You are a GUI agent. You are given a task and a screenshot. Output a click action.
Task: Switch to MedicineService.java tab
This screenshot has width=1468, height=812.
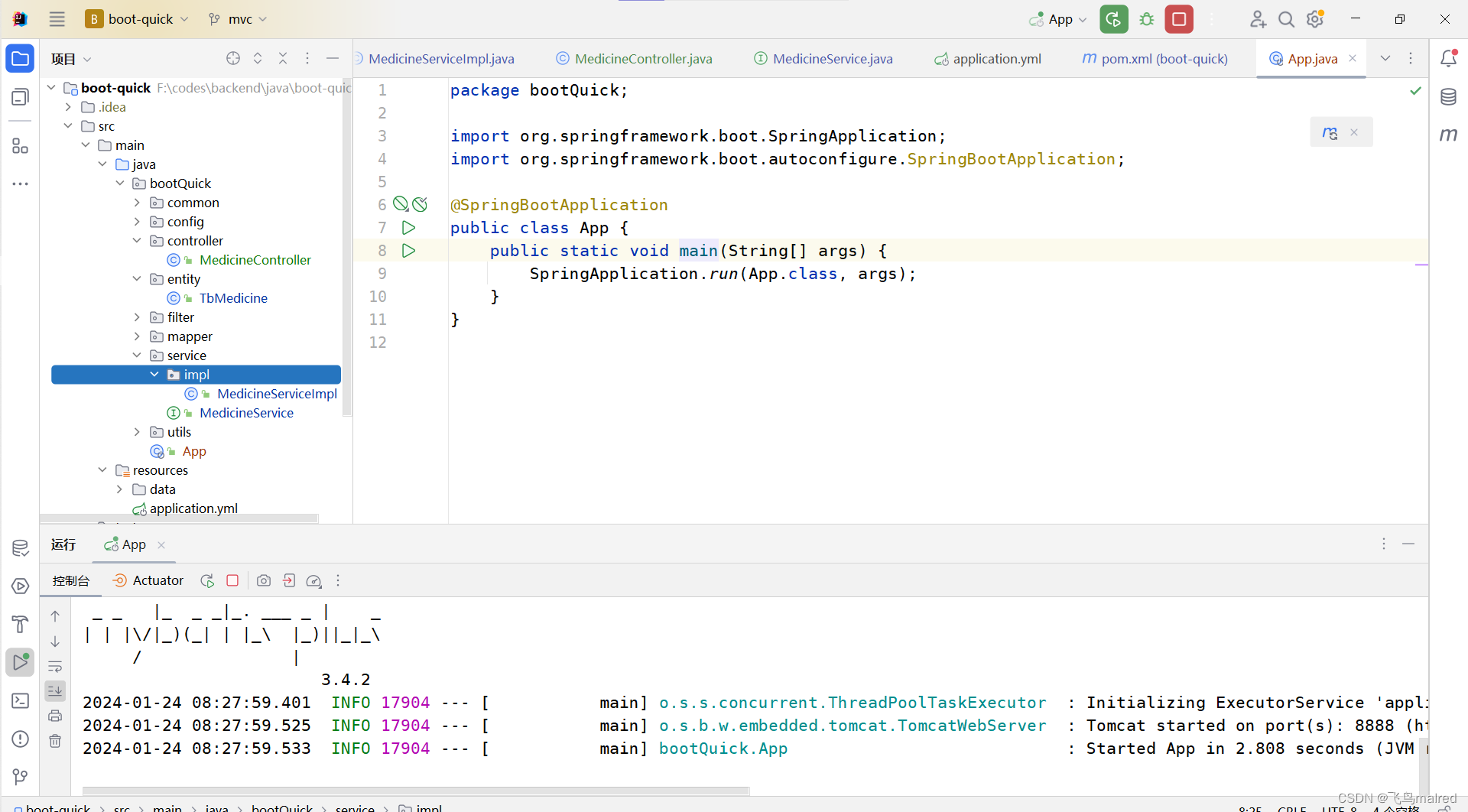[x=823, y=59]
